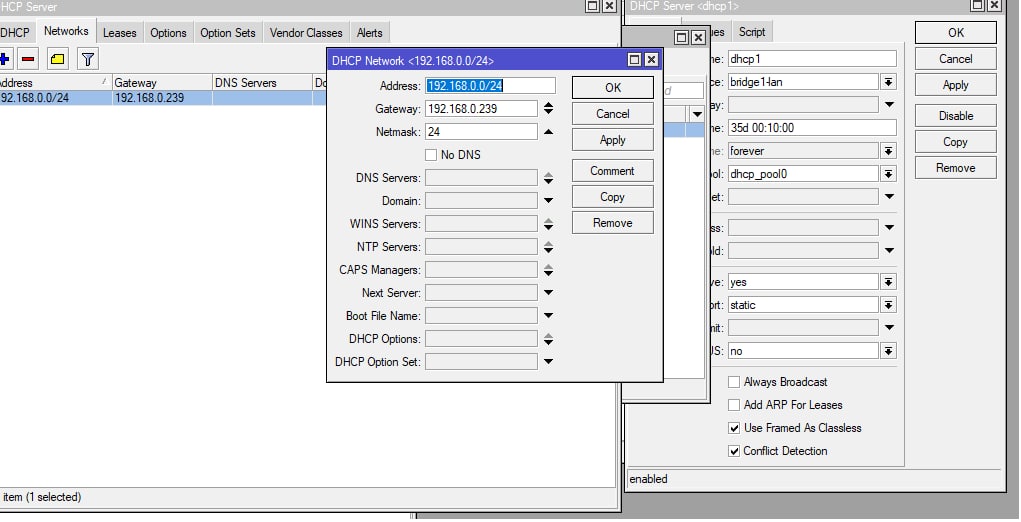Viewport: 1021px width, 522px height.
Task: Expand the WINS Servers field arrows
Action: (548, 224)
